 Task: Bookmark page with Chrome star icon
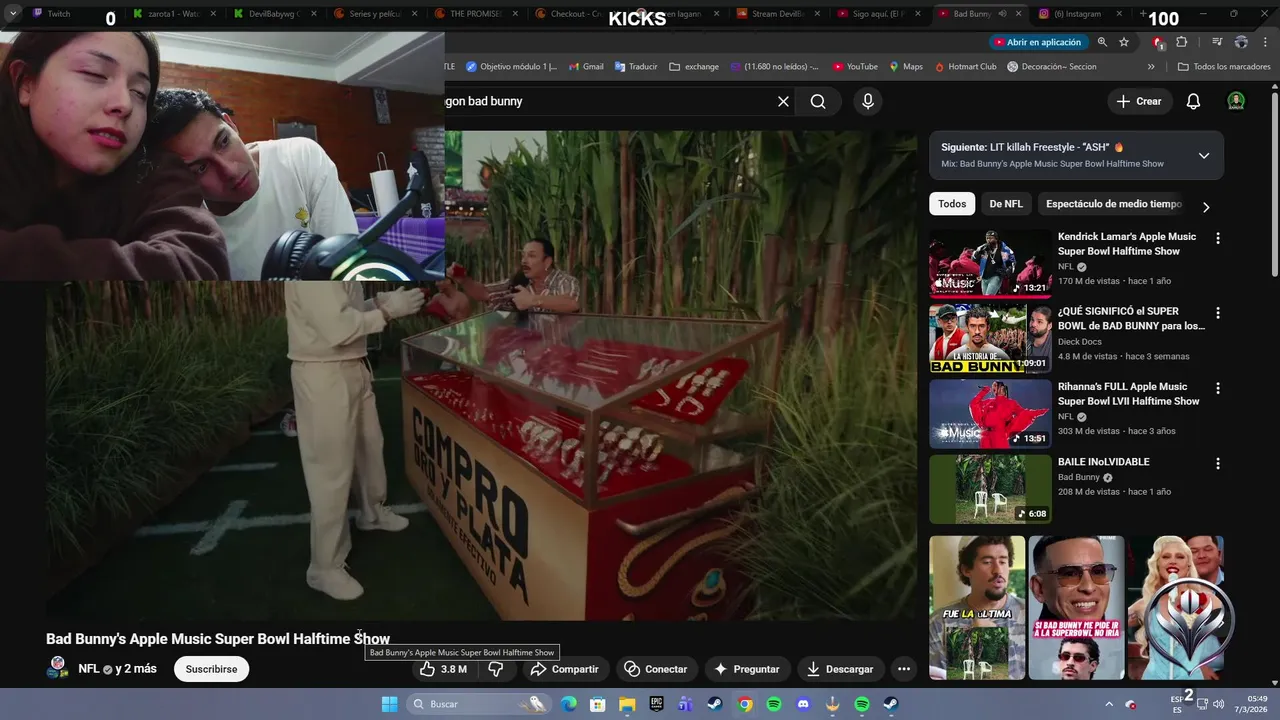(1124, 42)
